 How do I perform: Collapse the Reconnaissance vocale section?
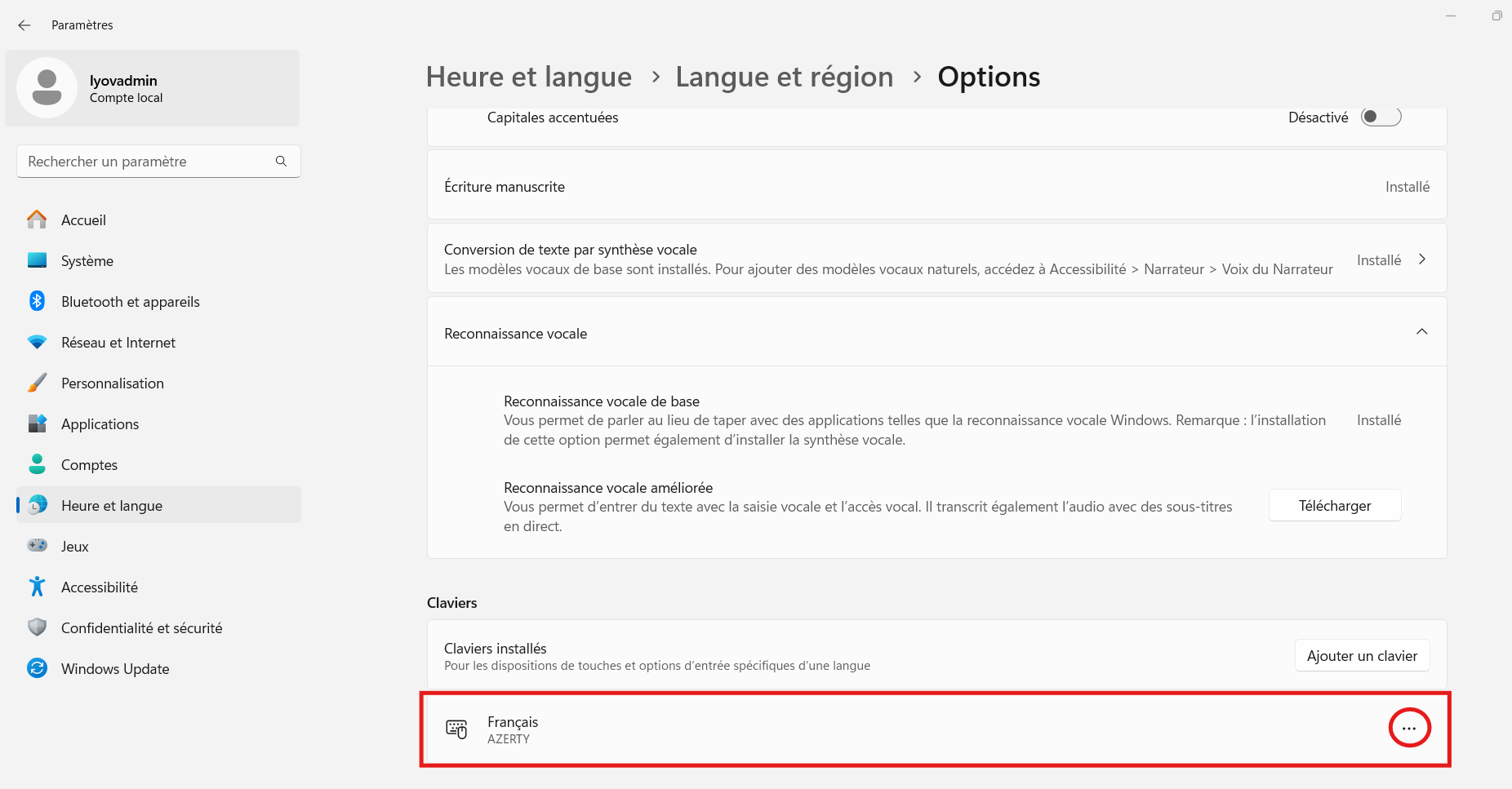1421,332
